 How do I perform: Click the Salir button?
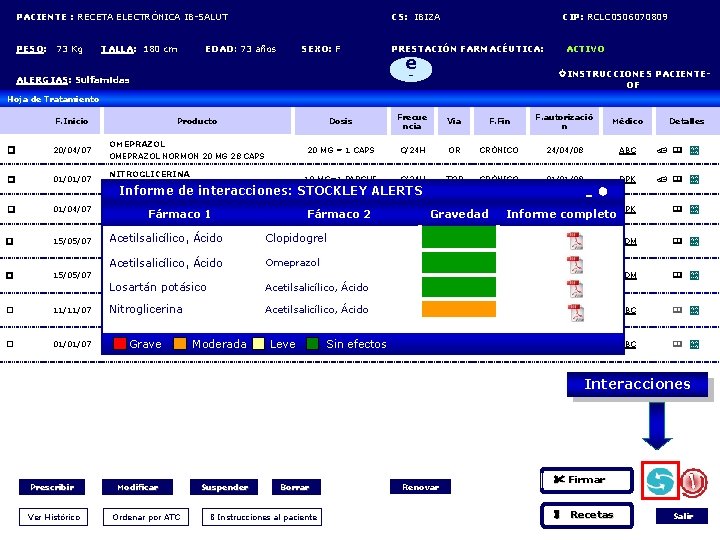pos(681,516)
